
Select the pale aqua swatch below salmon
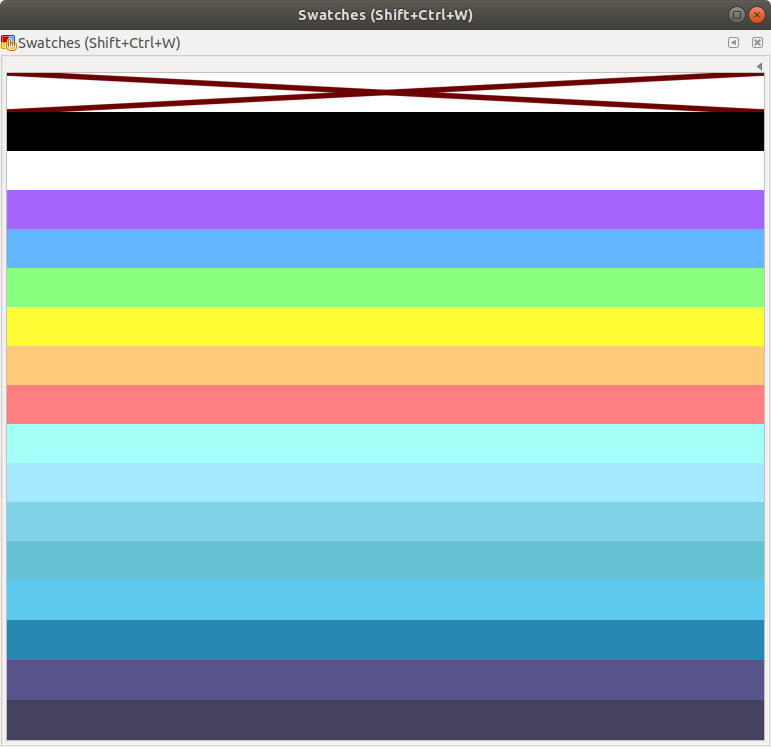pyautogui.click(x=385, y=443)
